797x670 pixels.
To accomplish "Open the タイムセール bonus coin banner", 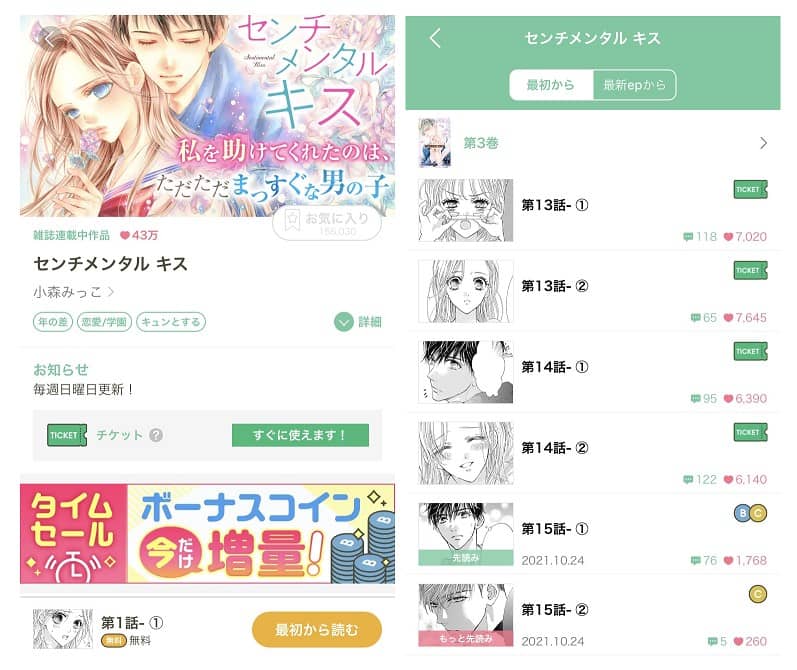I will click(207, 533).
